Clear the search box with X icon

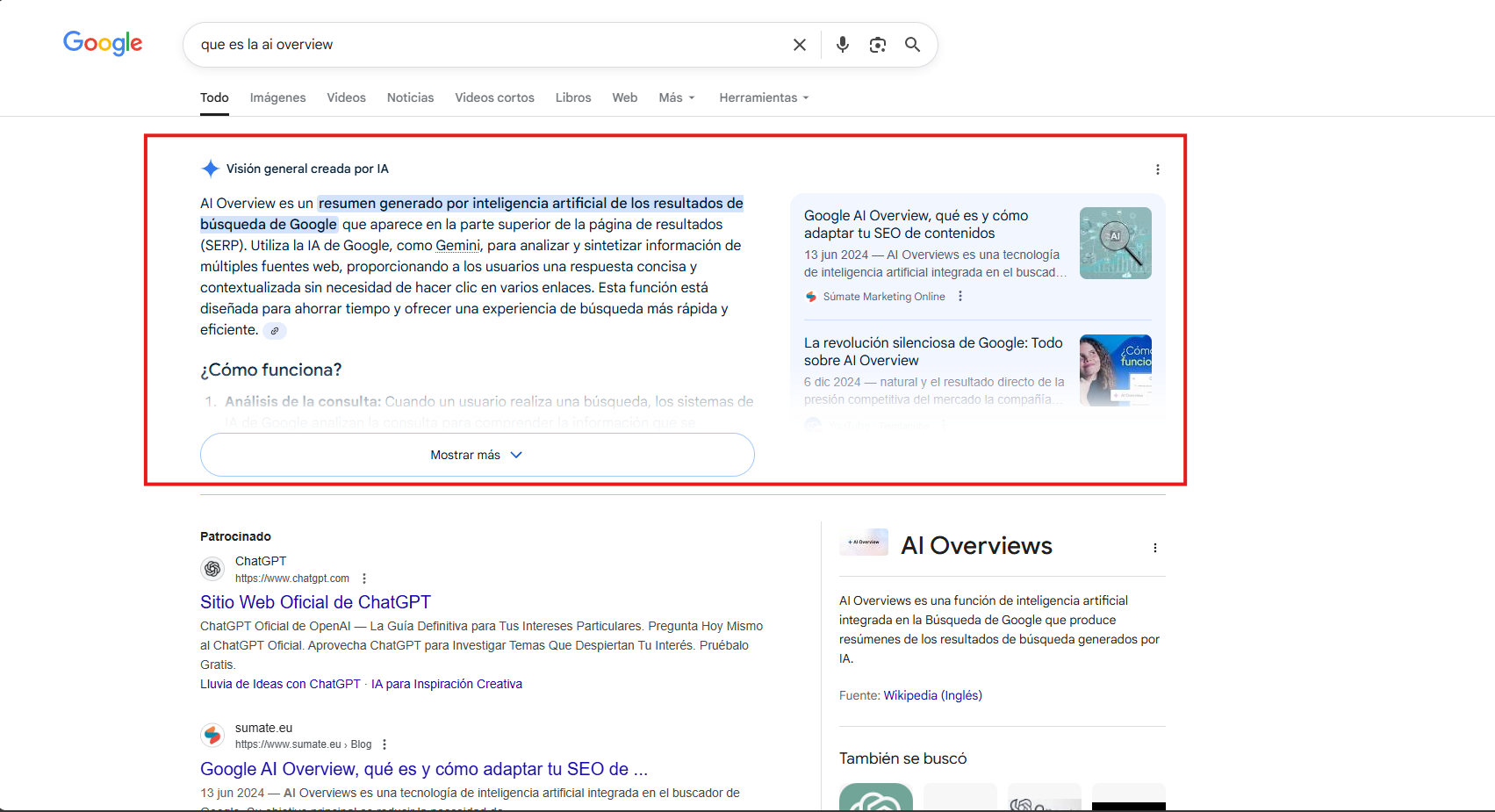point(800,45)
